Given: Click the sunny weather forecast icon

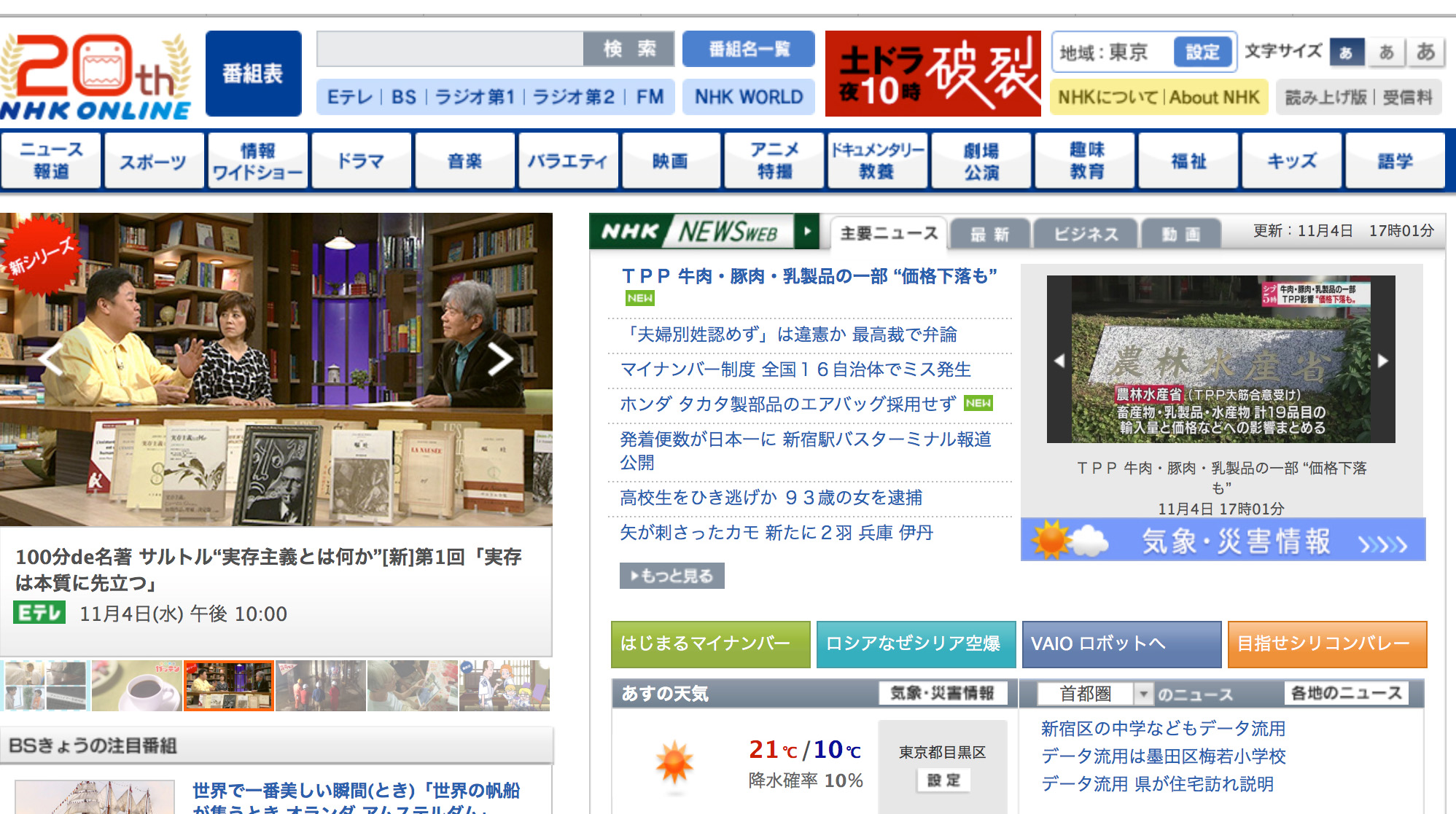Looking at the screenshot, I should 674,763.
